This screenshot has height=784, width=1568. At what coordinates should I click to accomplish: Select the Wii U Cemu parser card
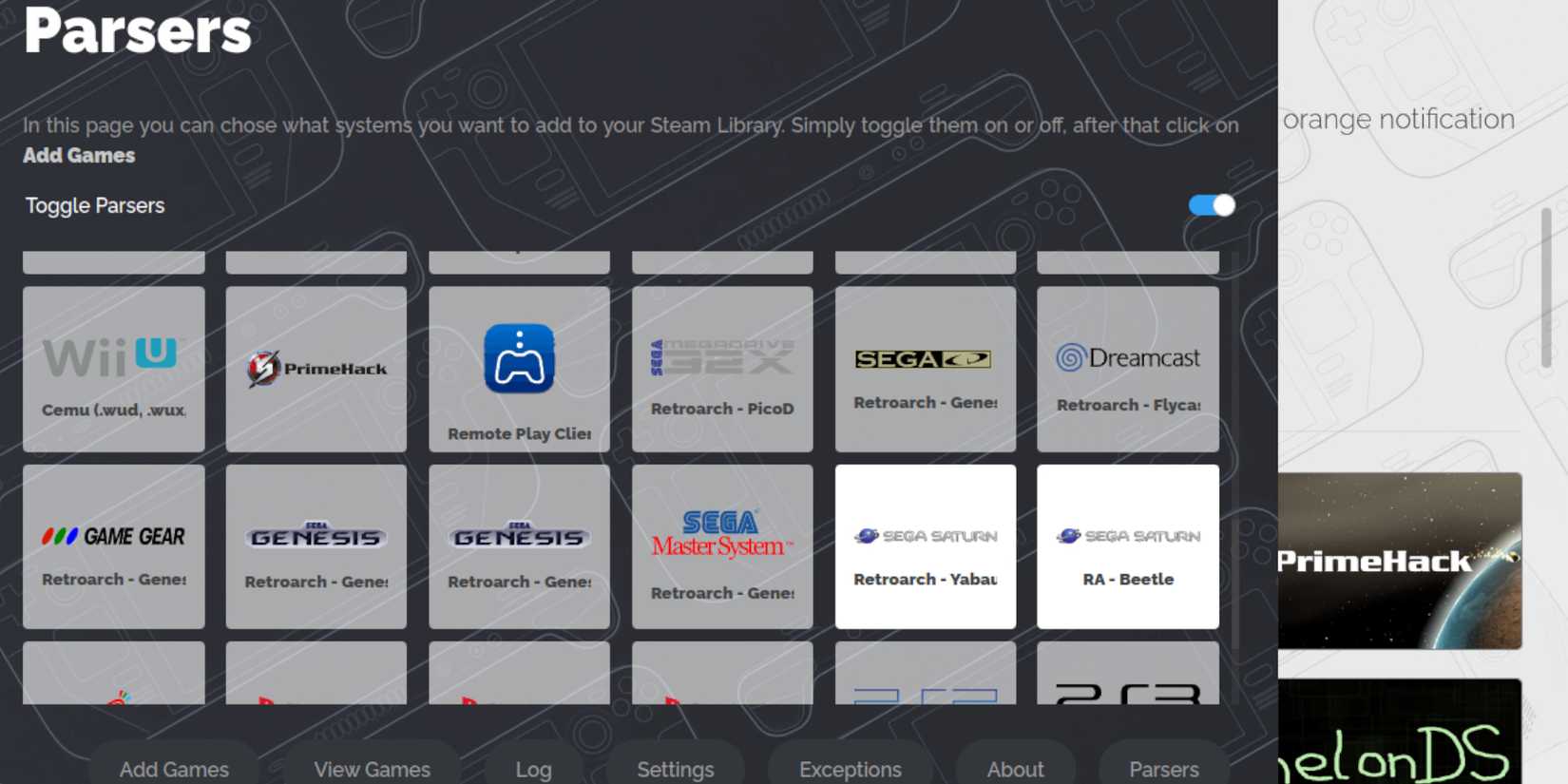pos(114,369)
